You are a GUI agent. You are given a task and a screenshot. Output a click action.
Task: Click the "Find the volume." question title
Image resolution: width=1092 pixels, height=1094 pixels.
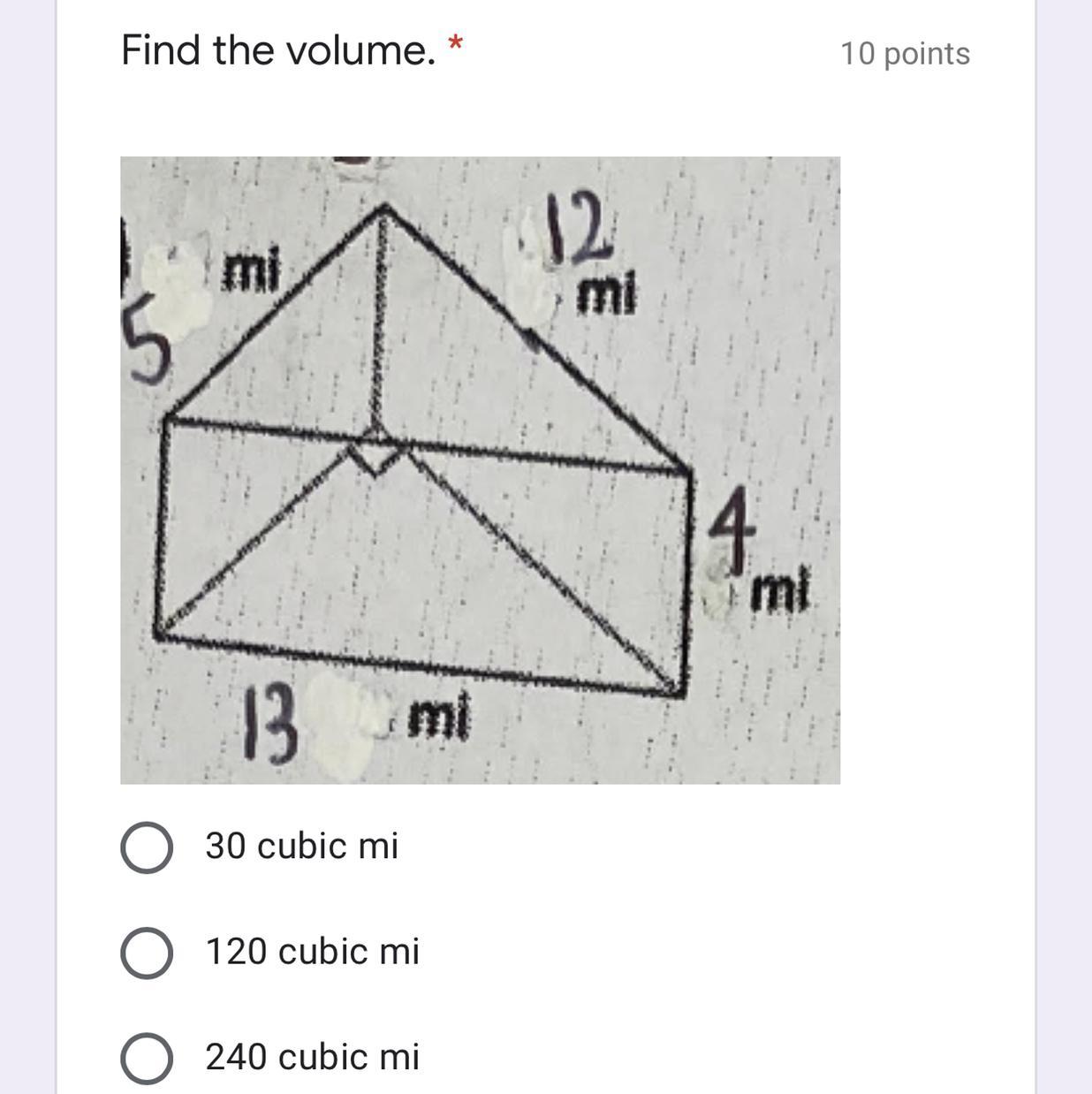point(278,49)
